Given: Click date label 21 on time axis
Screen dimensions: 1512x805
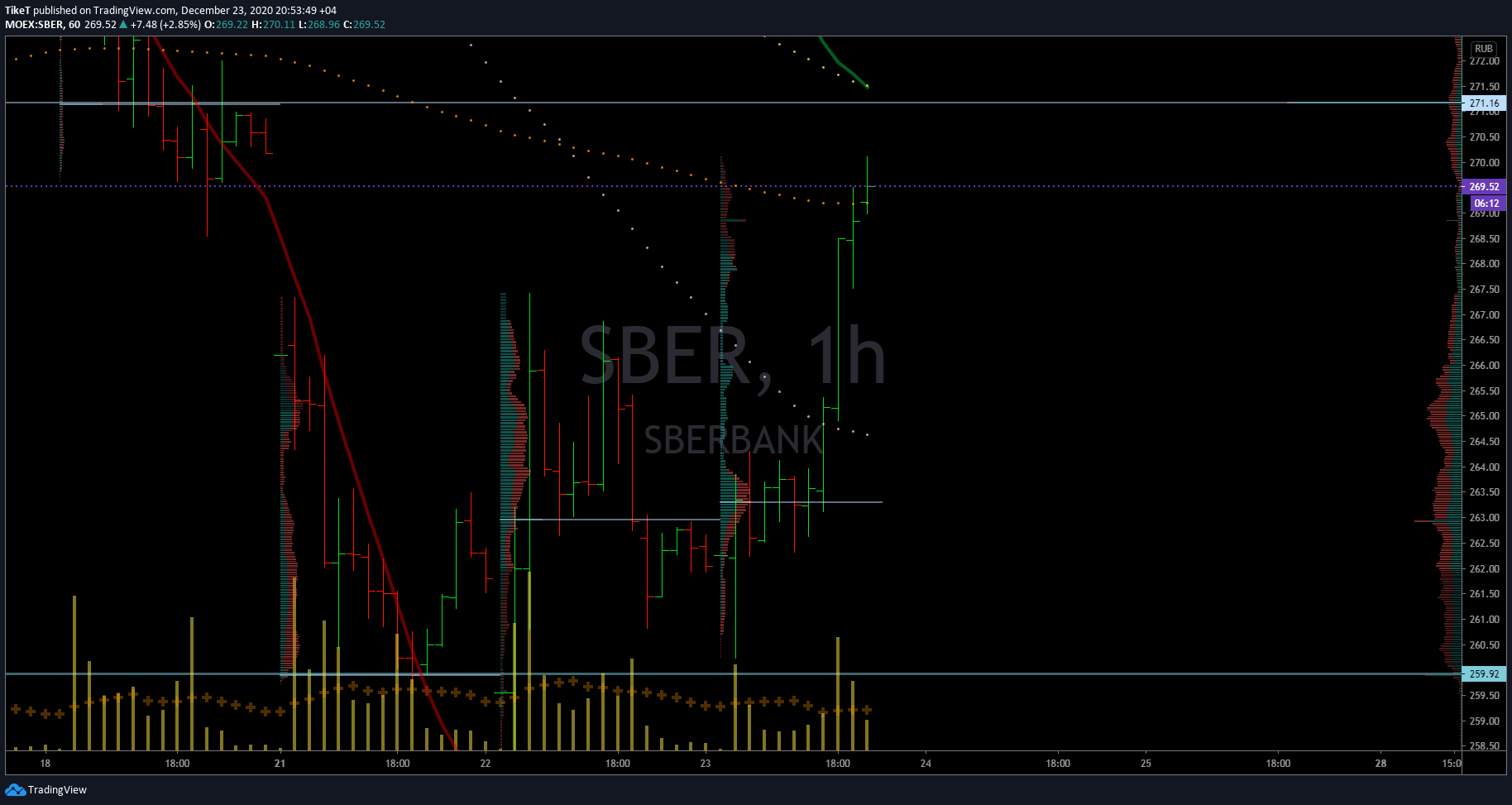Looking at the screenshot, I should coord(280,764).
